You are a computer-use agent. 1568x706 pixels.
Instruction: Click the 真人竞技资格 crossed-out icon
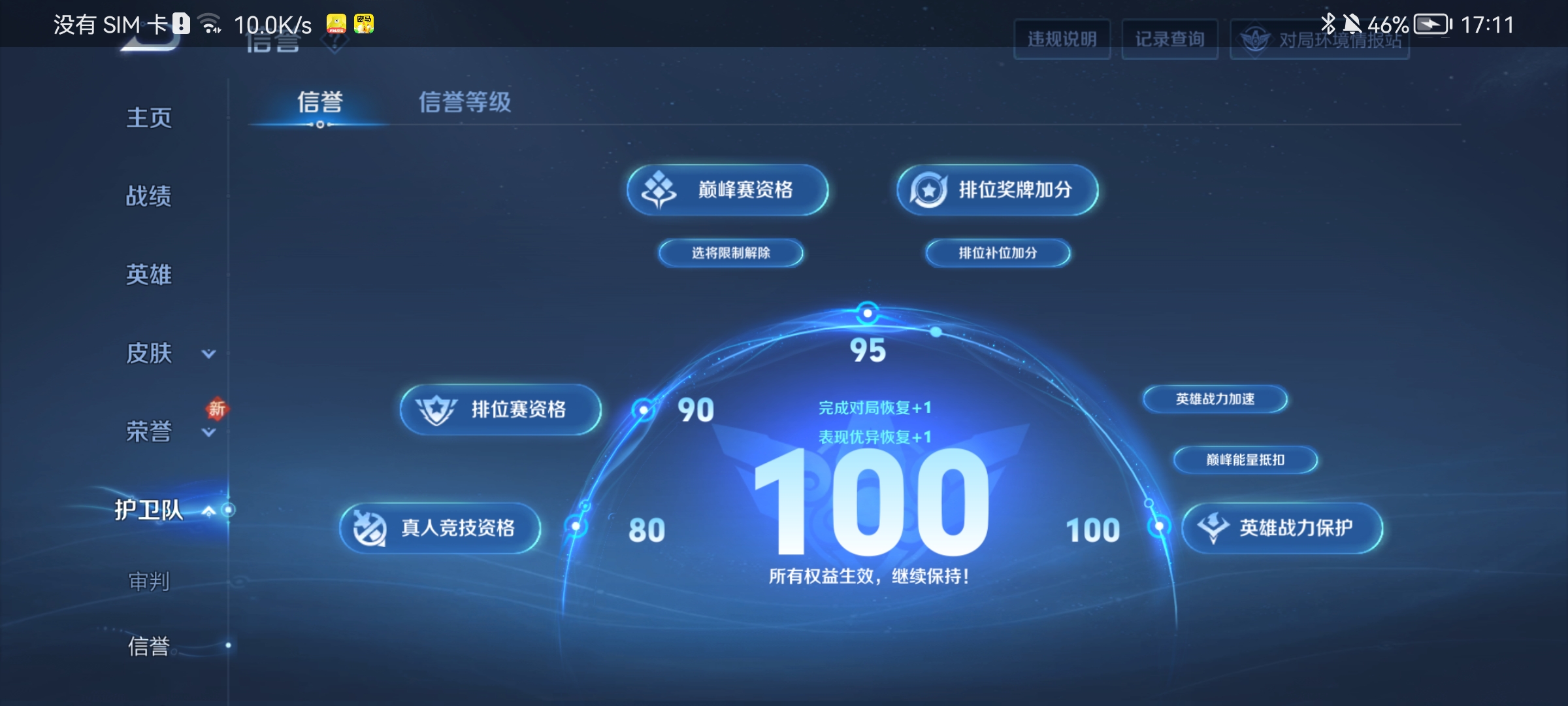tap(369, 528)
